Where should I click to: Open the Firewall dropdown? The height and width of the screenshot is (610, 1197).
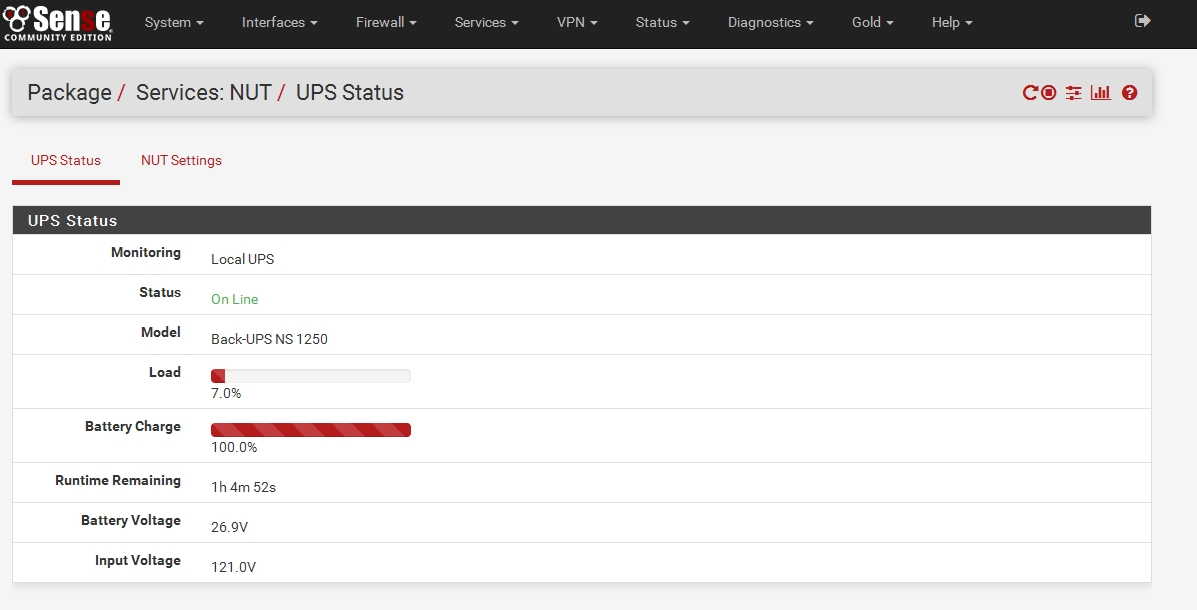tap(386, 22)
